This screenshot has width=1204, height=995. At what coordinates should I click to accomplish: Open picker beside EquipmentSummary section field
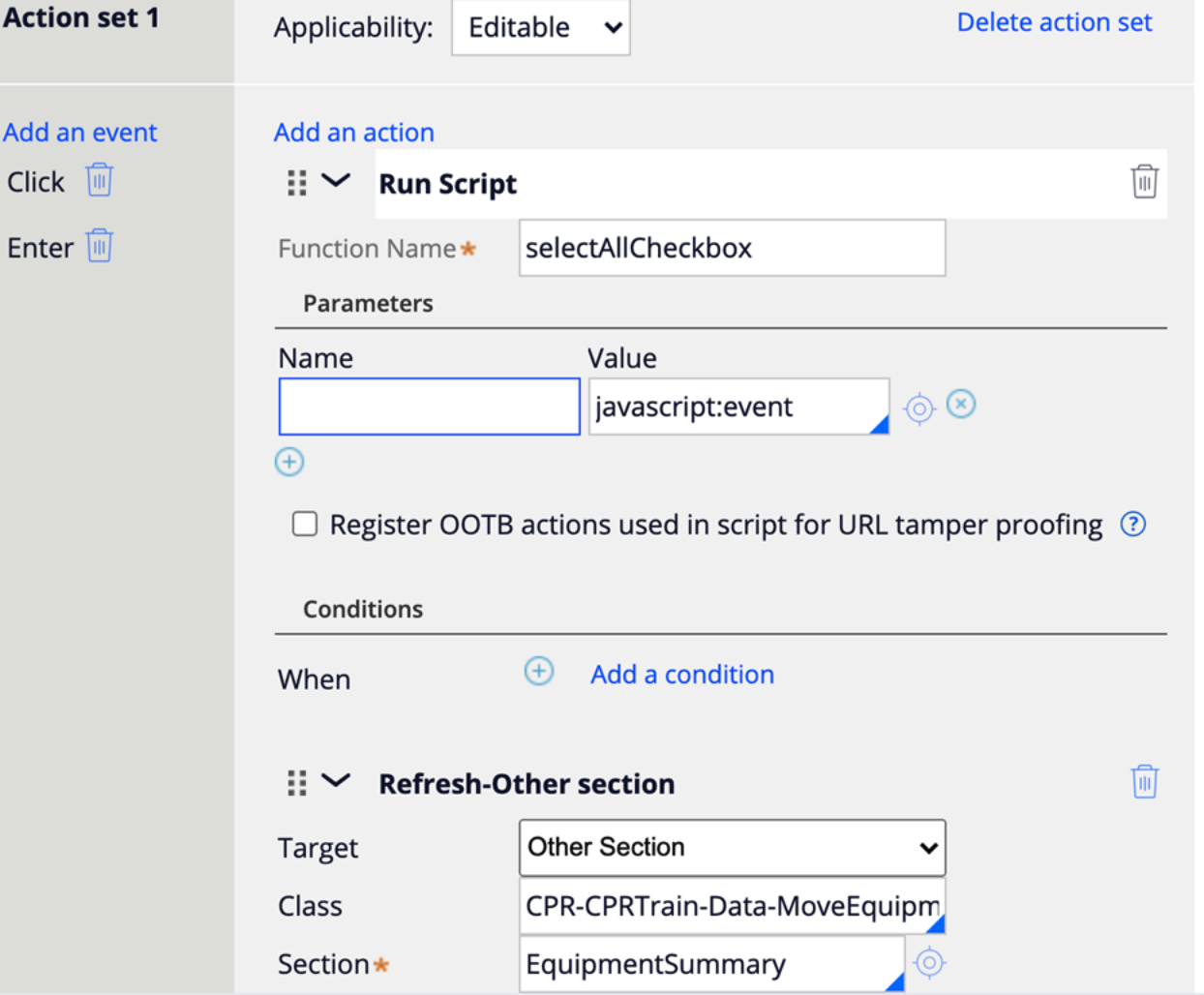(x=929, y=963)
